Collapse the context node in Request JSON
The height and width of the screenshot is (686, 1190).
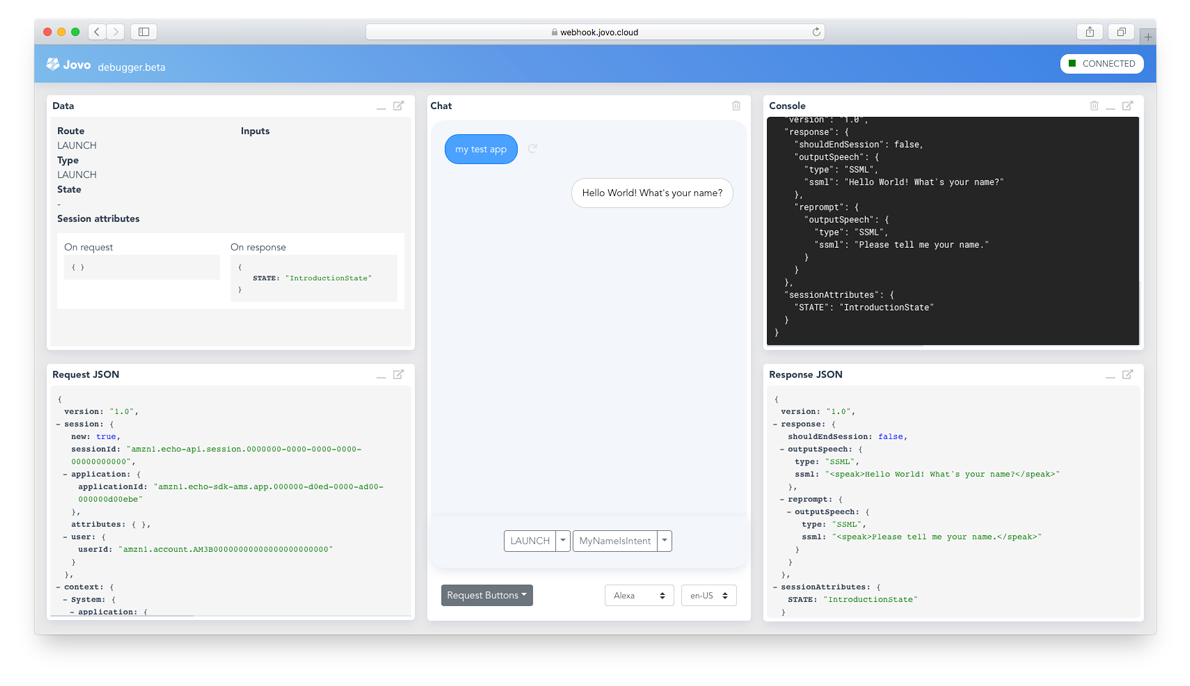coord(58,587)
